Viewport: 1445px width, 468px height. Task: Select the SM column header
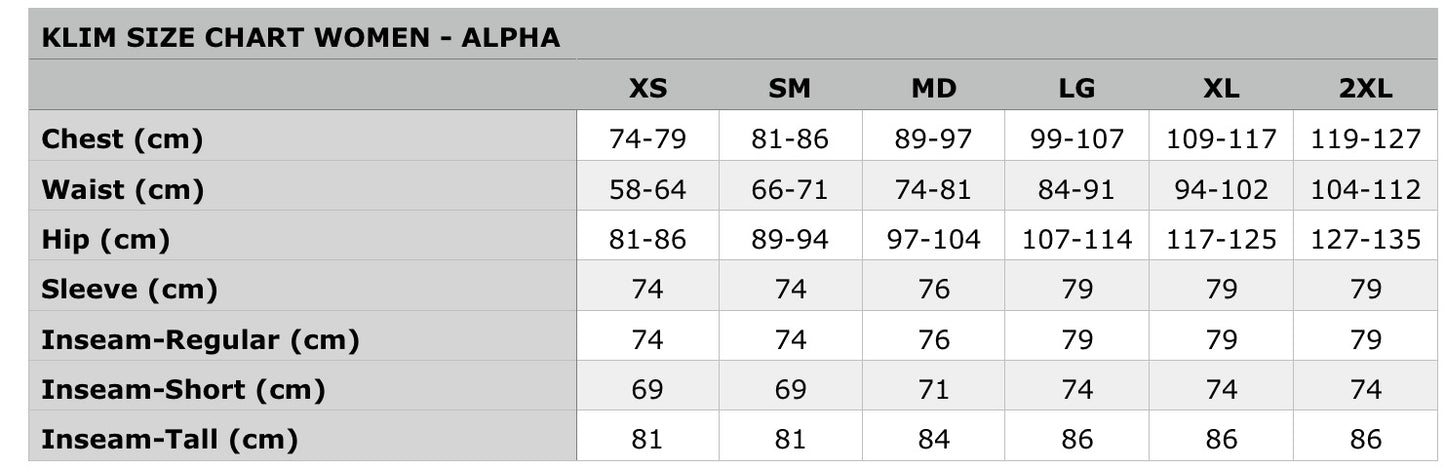pyautogui.click(x=790, y=88)
